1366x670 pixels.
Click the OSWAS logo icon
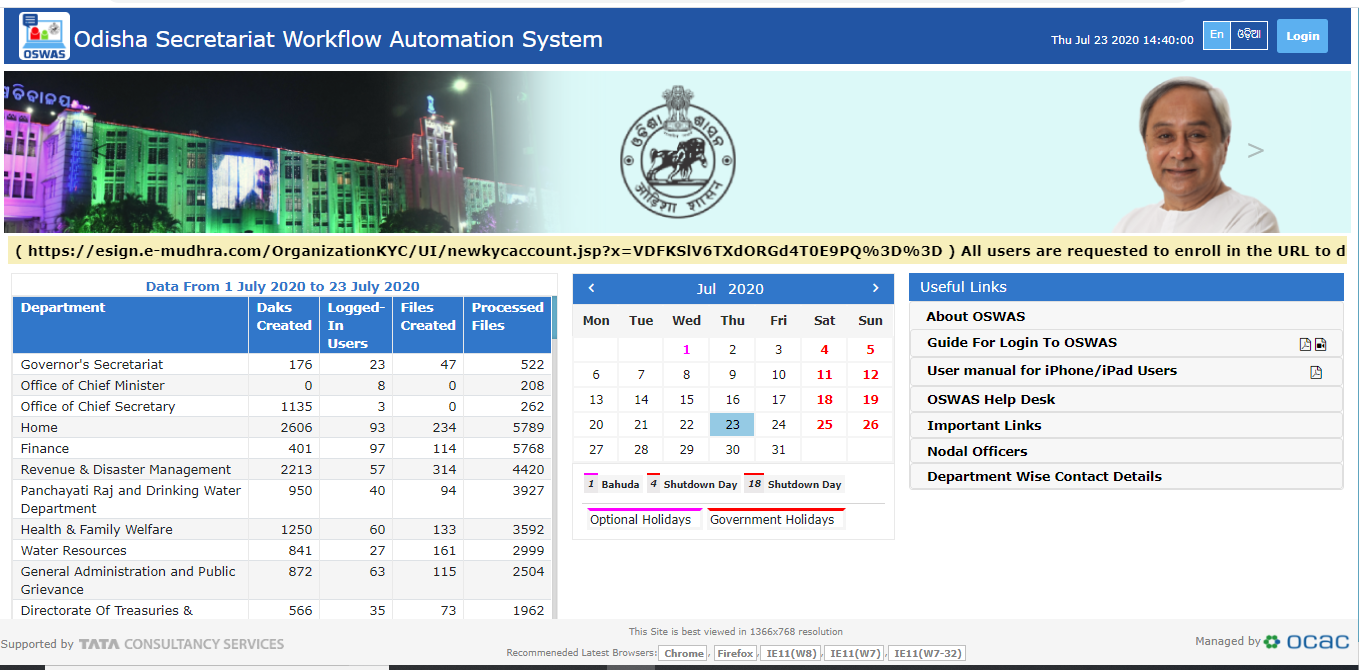point(42,34)
